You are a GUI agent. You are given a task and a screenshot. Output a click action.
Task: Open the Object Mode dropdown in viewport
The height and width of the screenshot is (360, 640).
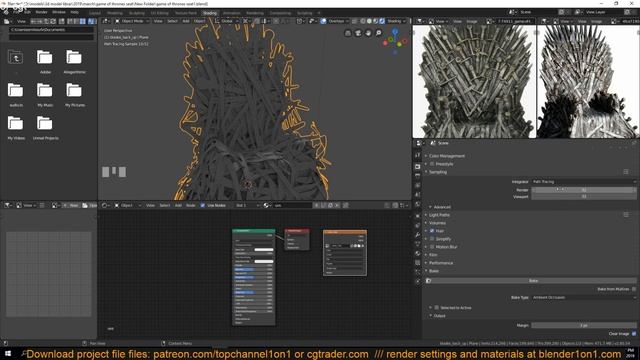click(132, 21)
